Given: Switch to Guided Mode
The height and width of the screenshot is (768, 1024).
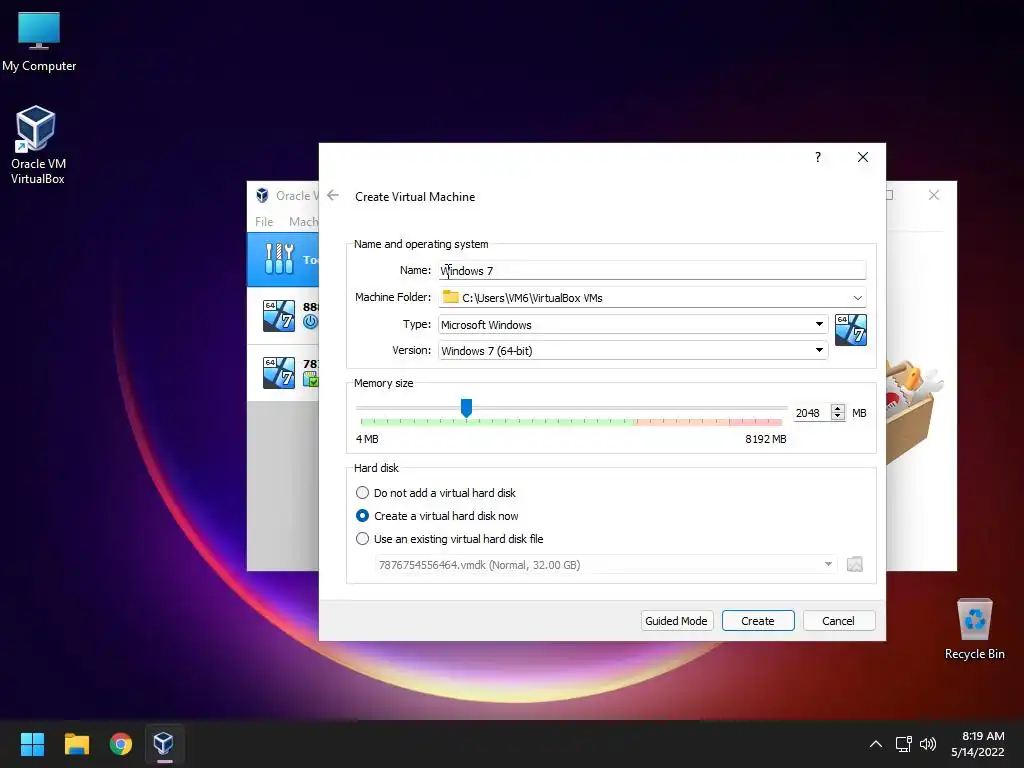Looking at the screenshot, I should coord(677,620).
